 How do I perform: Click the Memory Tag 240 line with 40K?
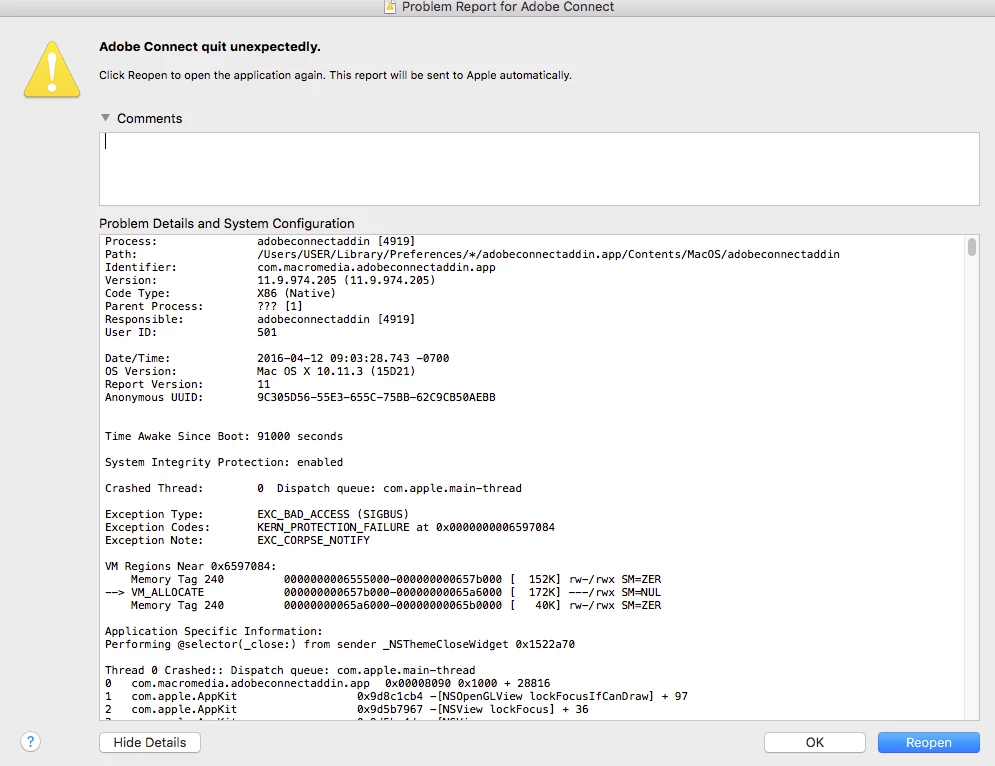tap(396, 605)
